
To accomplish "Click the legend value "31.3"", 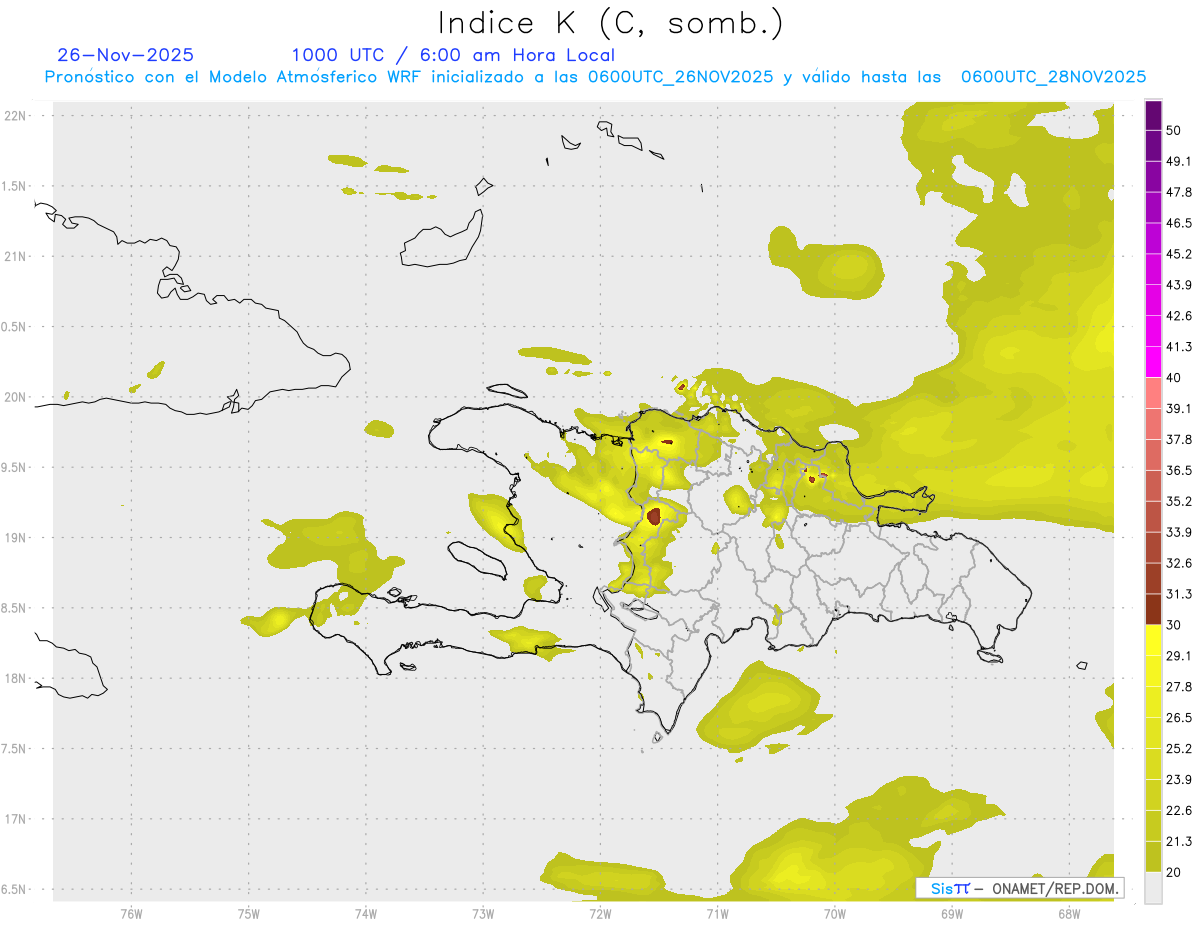I will coord(1178,594).
